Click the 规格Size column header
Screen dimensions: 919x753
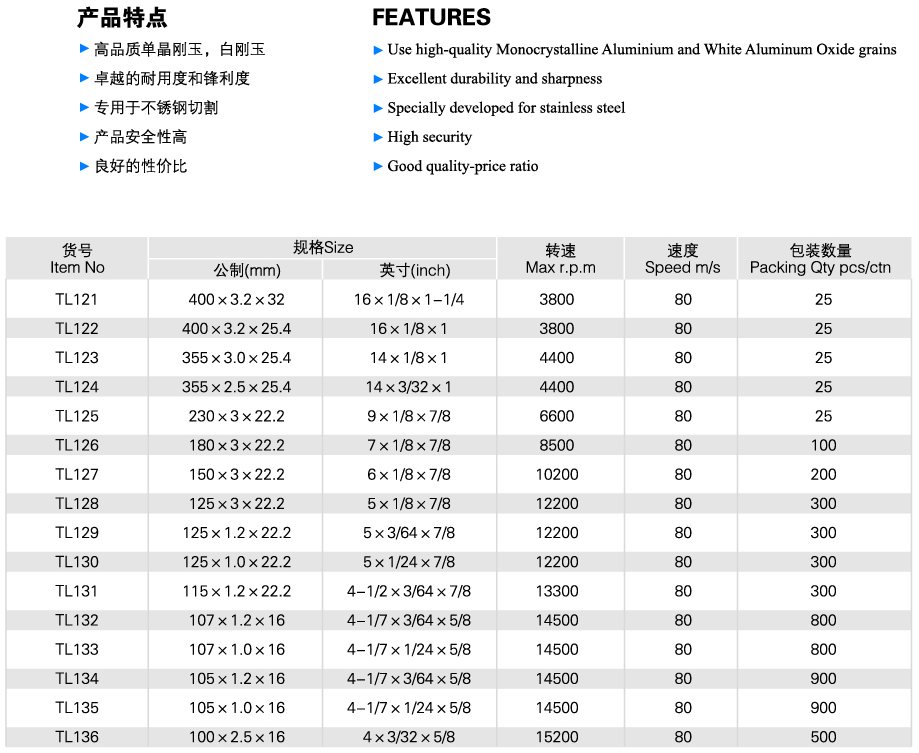pos(323,247)
